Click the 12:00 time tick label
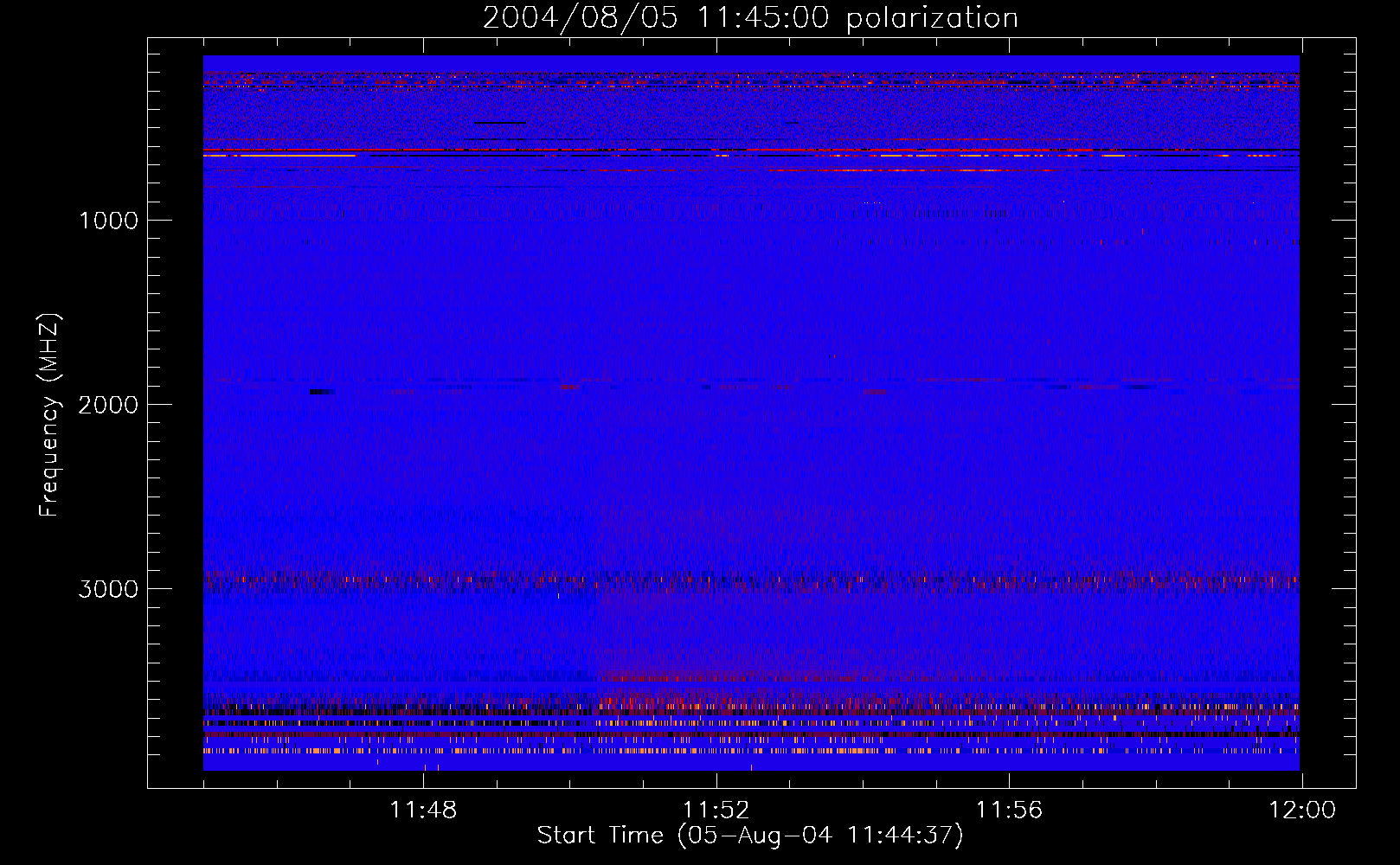The width and height of the screenshot is (1400, 865). (x=1302, y=811)
